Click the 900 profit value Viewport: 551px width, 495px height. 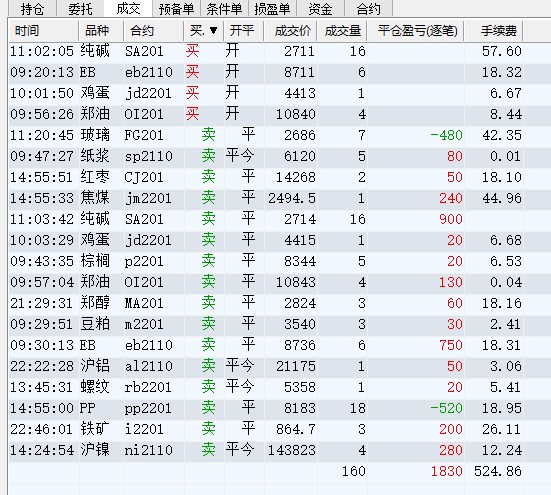(x=451, y=220)
